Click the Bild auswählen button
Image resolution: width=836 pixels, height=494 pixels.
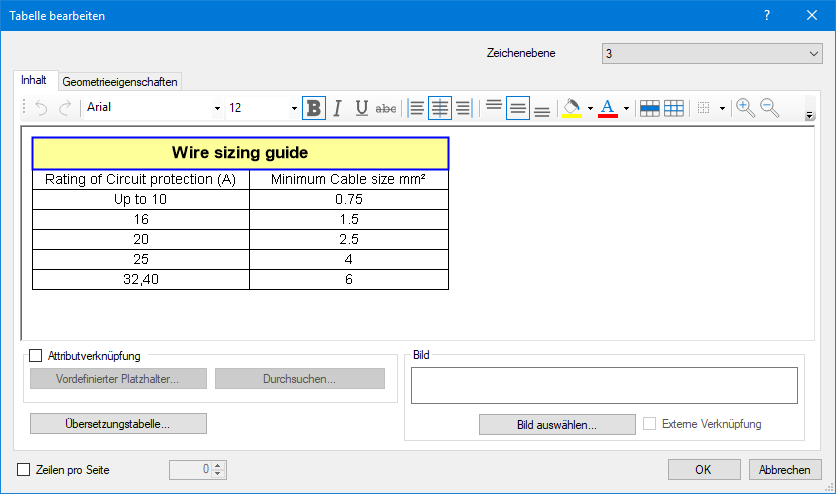(557, 425)
